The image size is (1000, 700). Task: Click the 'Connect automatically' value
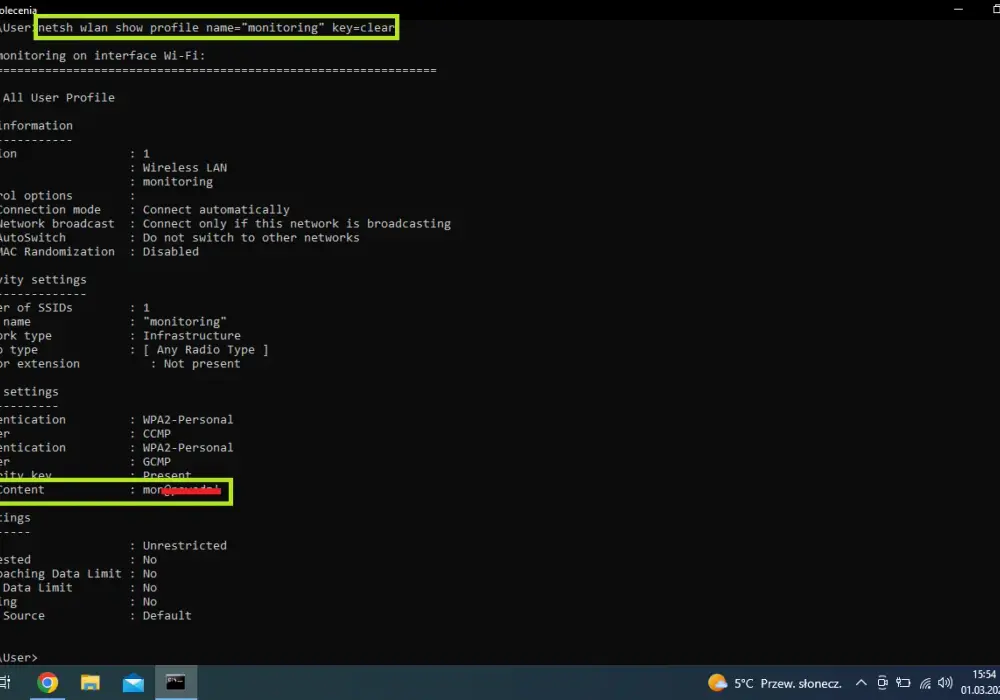point(216,210)
